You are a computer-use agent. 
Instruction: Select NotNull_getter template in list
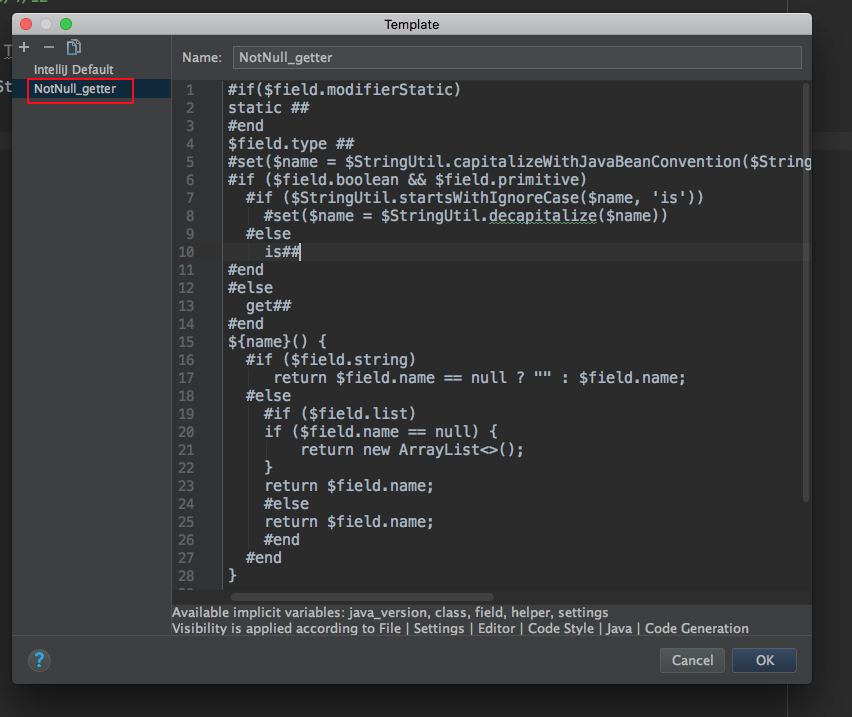(x=75, y=89)
